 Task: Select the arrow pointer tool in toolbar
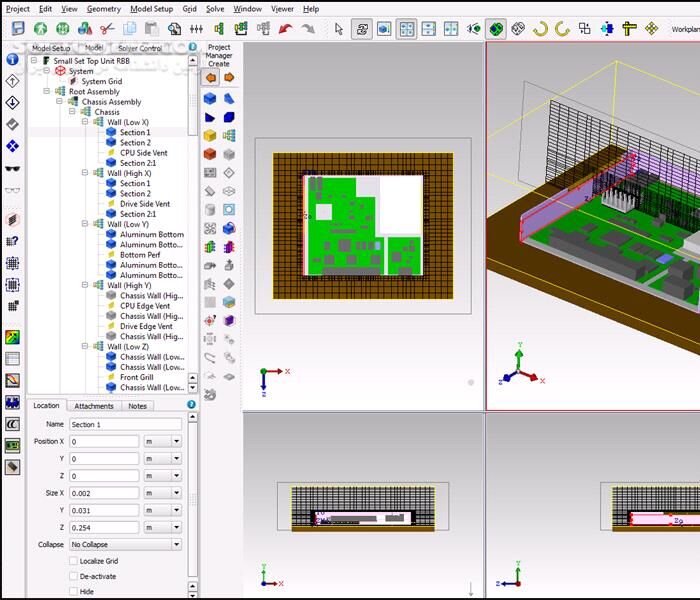(339, 29)
